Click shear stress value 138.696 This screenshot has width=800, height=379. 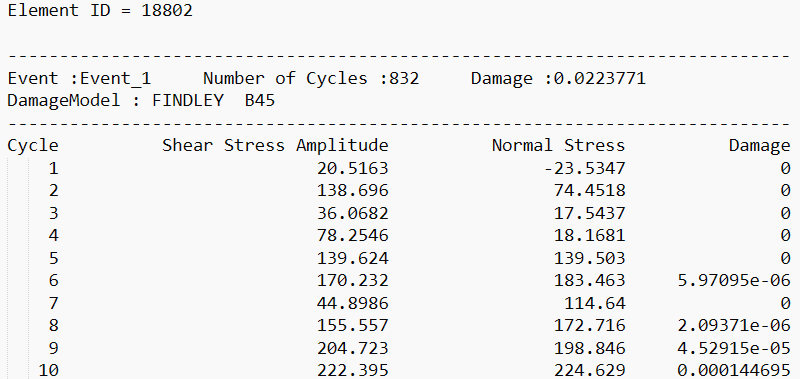pyautogui.click(x=353, y=191)
